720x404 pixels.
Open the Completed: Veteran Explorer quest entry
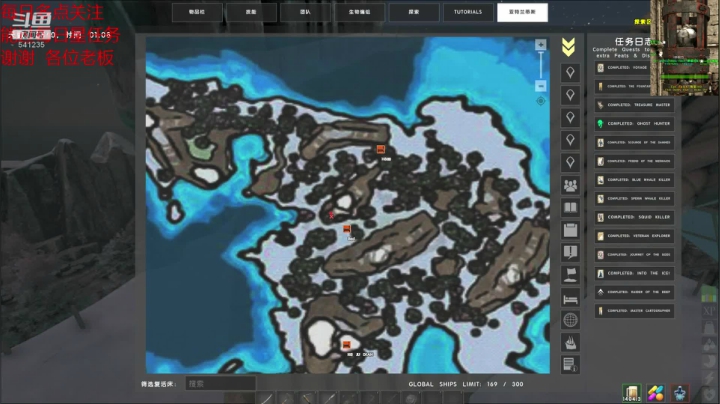coord(634,236)
